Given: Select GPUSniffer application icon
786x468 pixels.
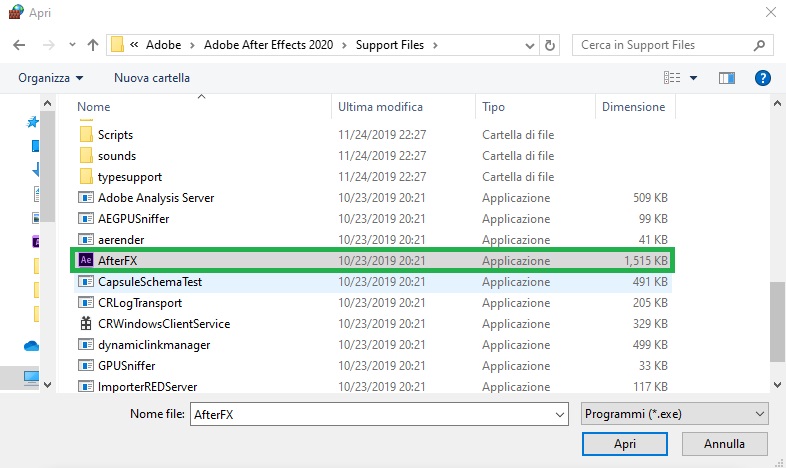Looking at the screenshot, I should (x=86, y=366).
